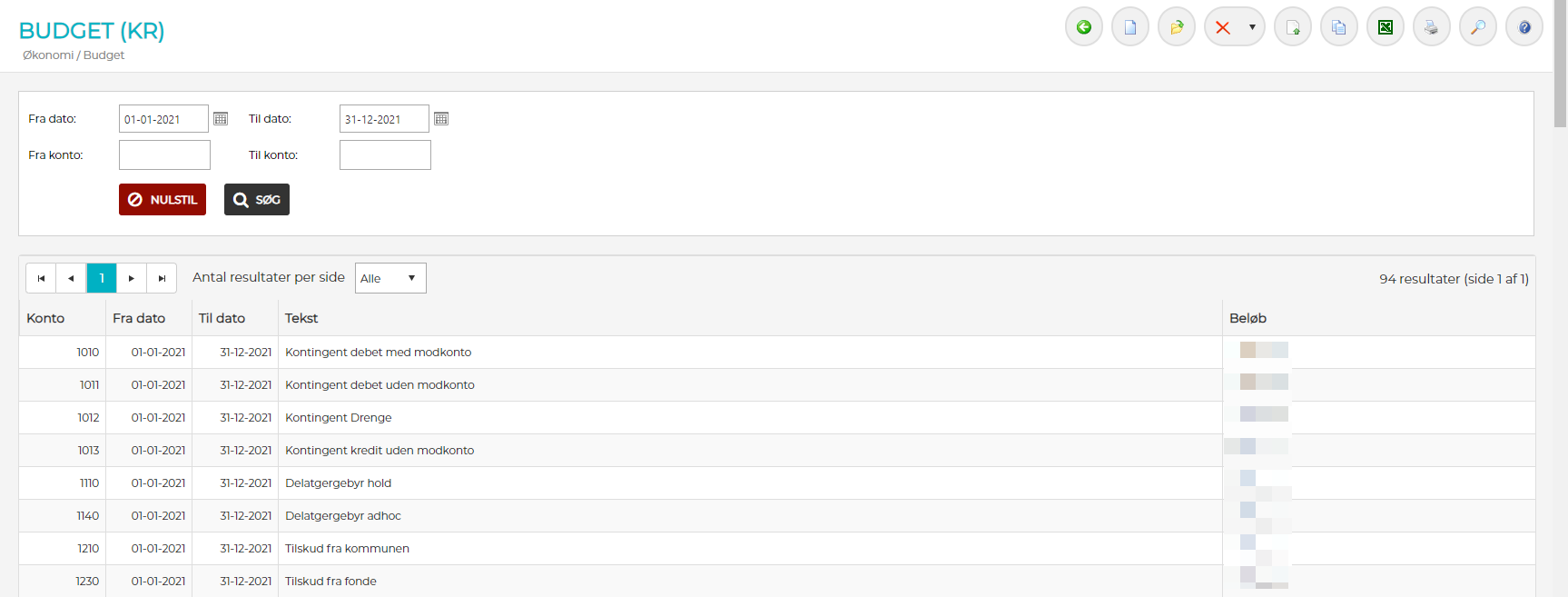Click the open folder icon
1568x597 pixels.
click(1176, 27)
